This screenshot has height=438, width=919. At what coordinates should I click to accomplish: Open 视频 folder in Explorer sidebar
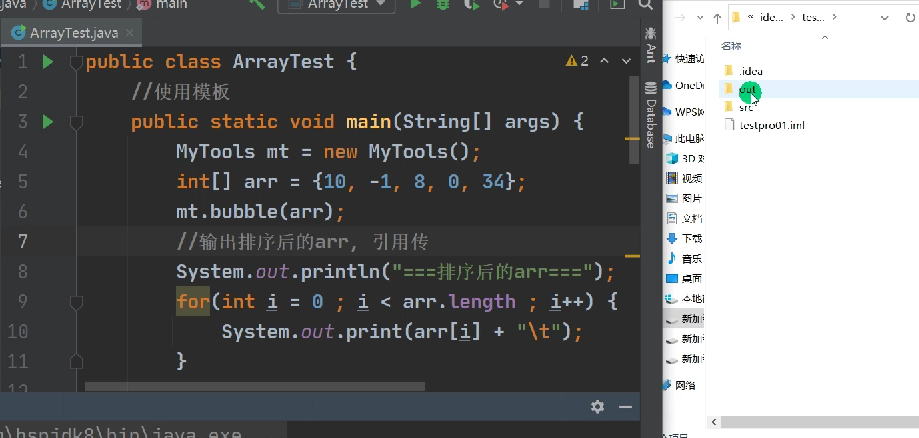pos(685,179)
